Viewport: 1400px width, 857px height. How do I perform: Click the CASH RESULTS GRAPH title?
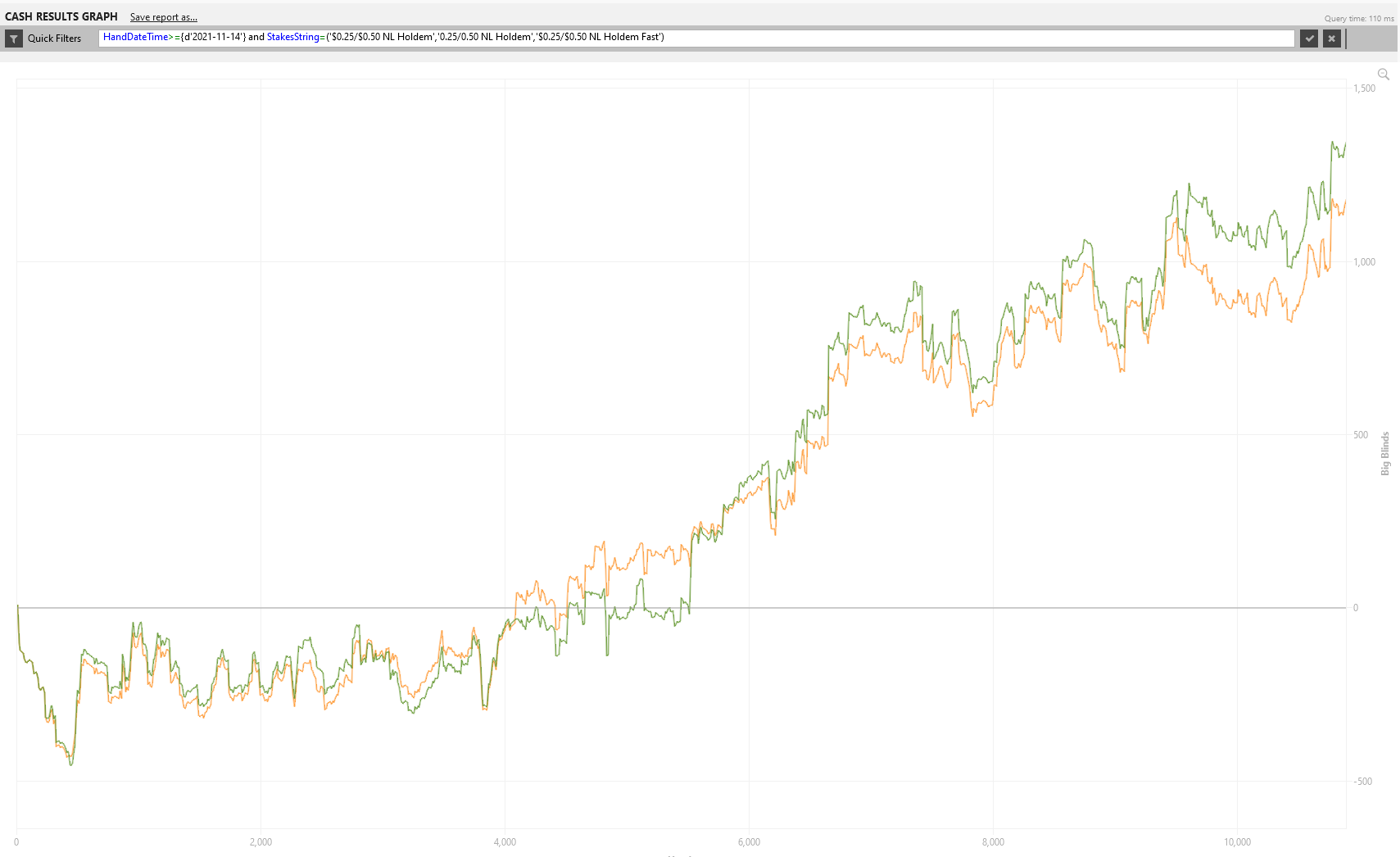61,16
